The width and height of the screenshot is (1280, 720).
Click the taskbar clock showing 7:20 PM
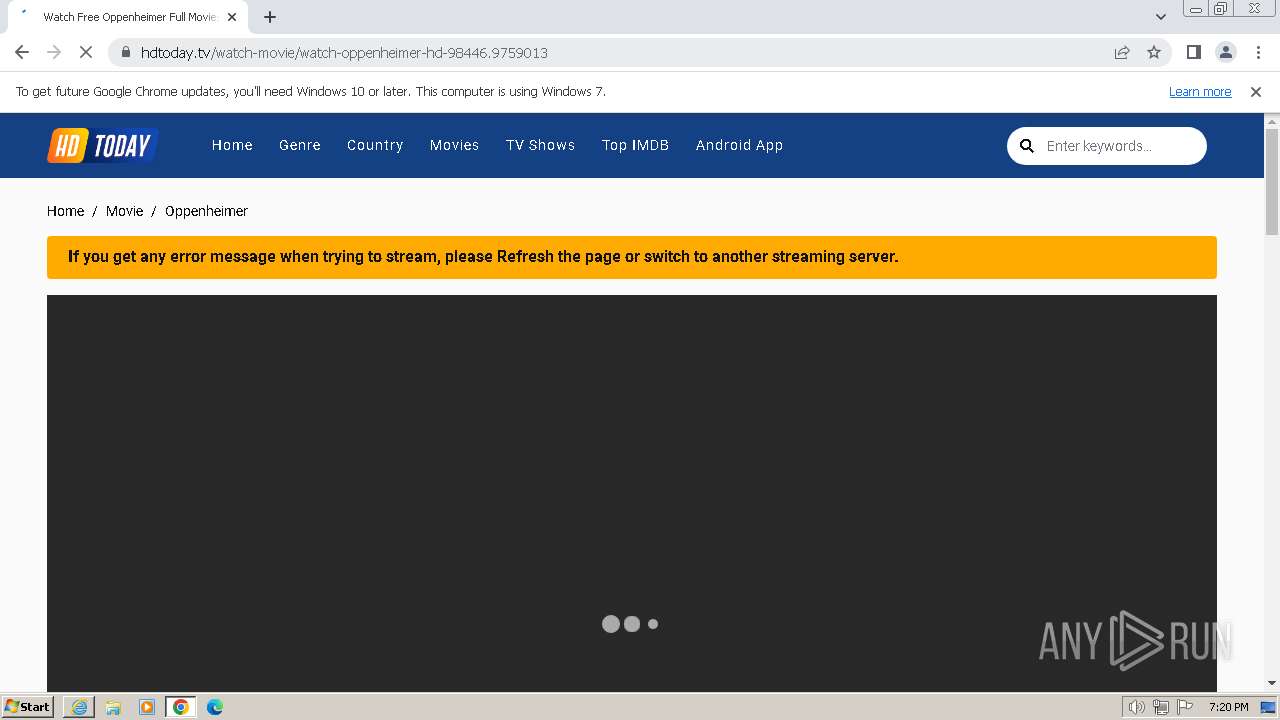point(1228,707)
